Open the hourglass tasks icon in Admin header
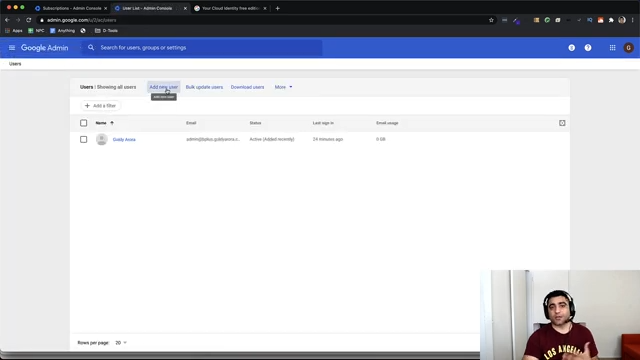Screen dimensions: 640x360 pos(571,48)
